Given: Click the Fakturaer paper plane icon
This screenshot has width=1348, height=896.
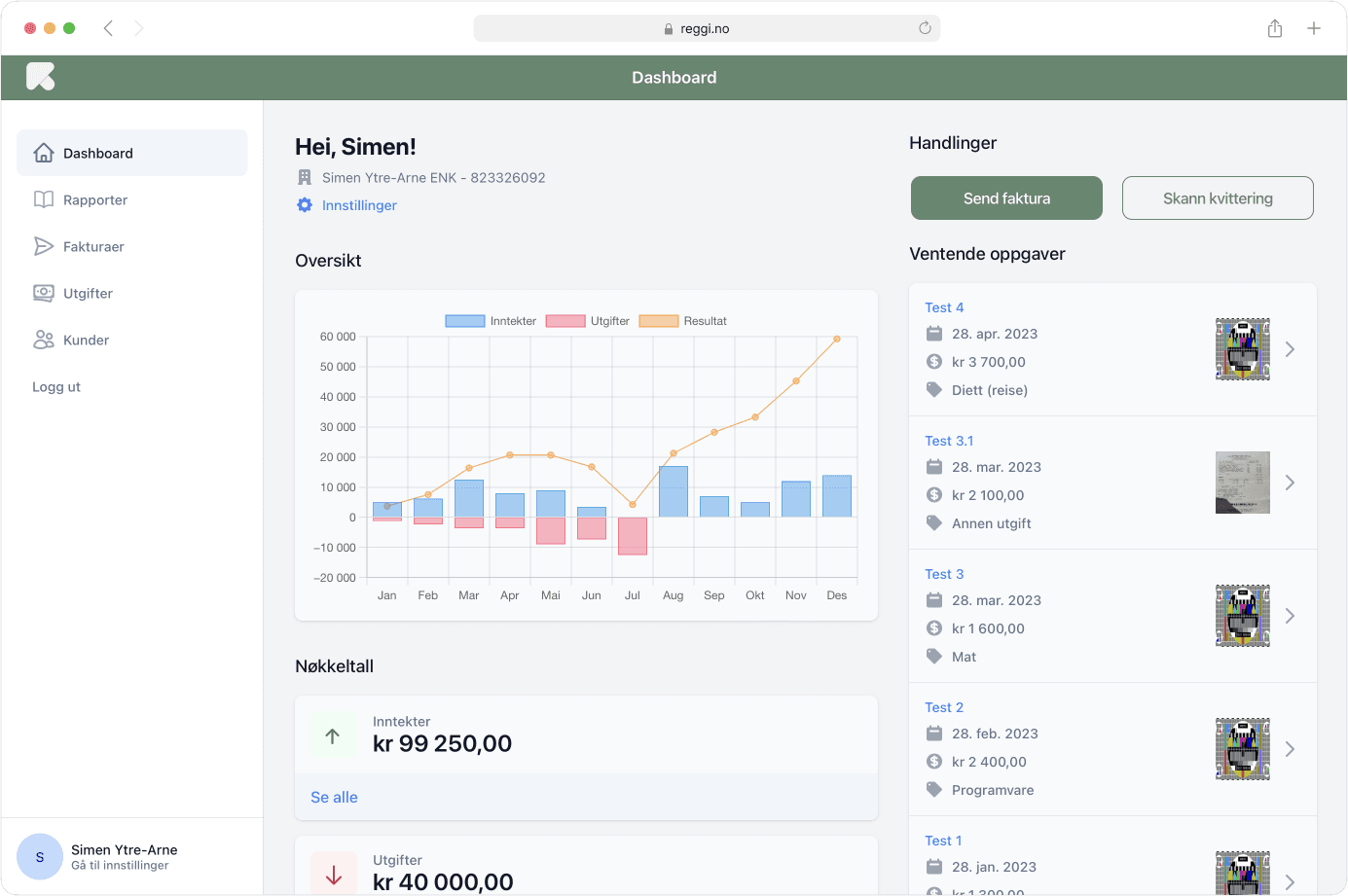Looking at the screenshot, I should pyautogui.click(x=44, y=246).
